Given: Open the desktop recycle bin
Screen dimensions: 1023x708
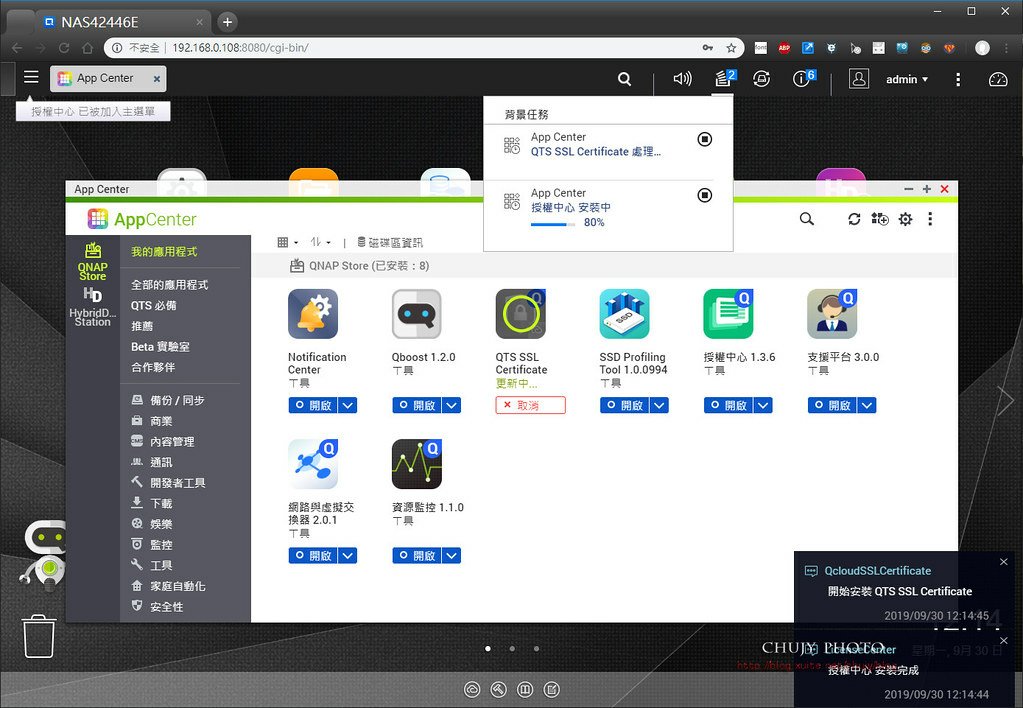Looking at the screenshot, I should click(39, 636).
